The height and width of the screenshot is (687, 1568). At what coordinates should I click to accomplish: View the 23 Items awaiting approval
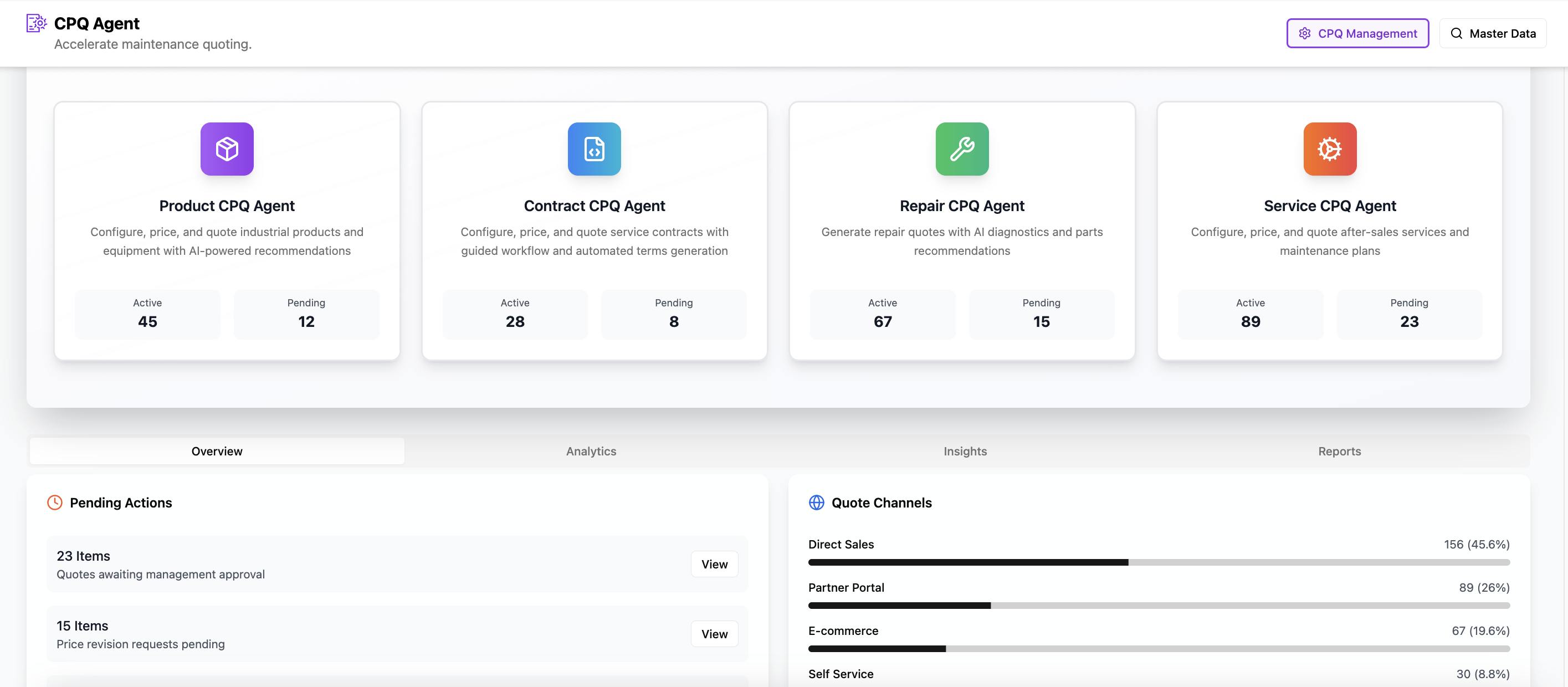click(714, 564)
